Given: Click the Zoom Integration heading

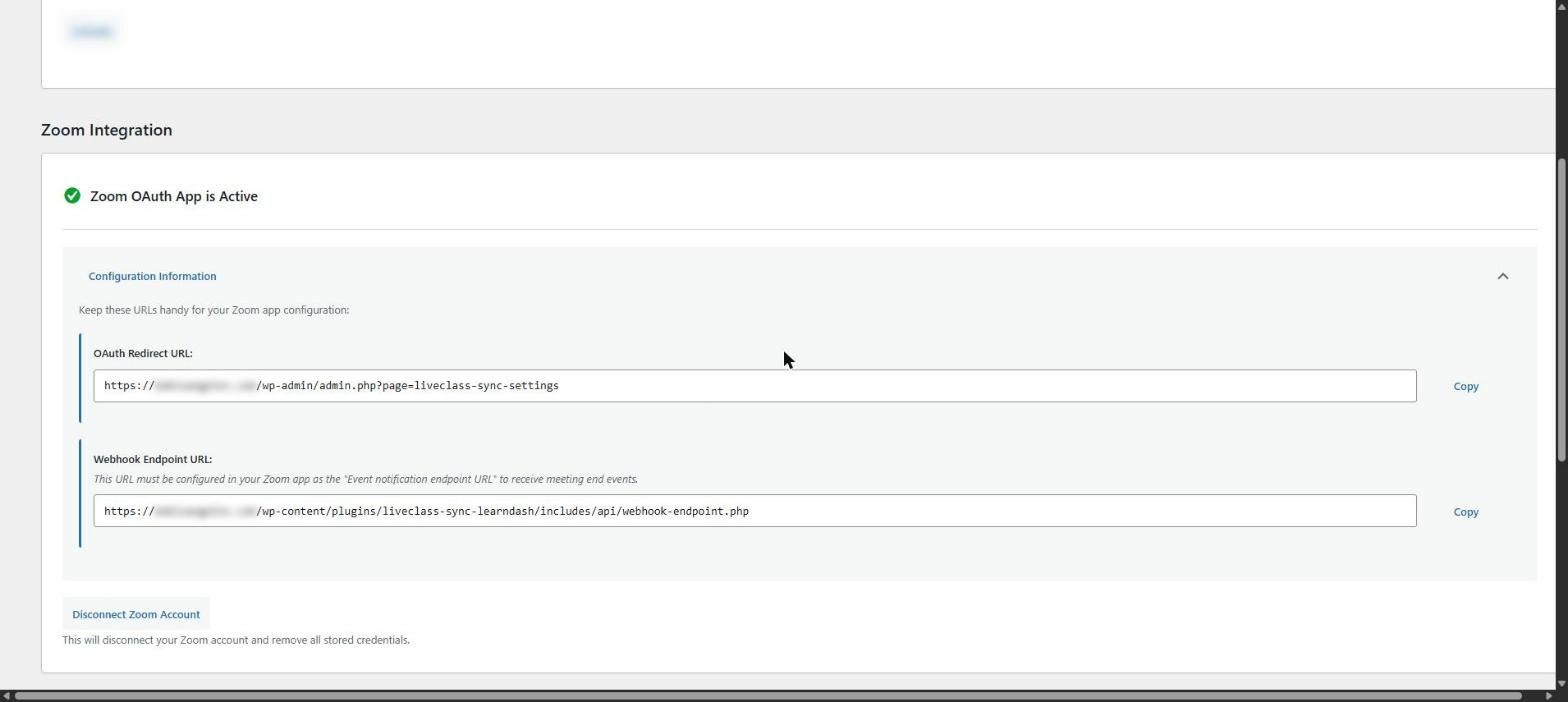Looking at the screenshot, I should pyautogui.click(x=106, y=130).
